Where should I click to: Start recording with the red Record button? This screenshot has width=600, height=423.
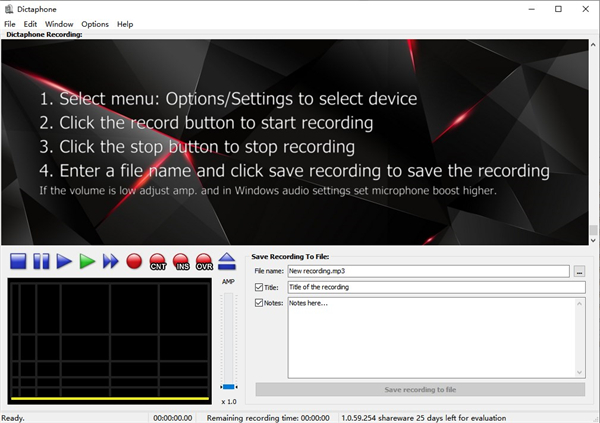134,261
